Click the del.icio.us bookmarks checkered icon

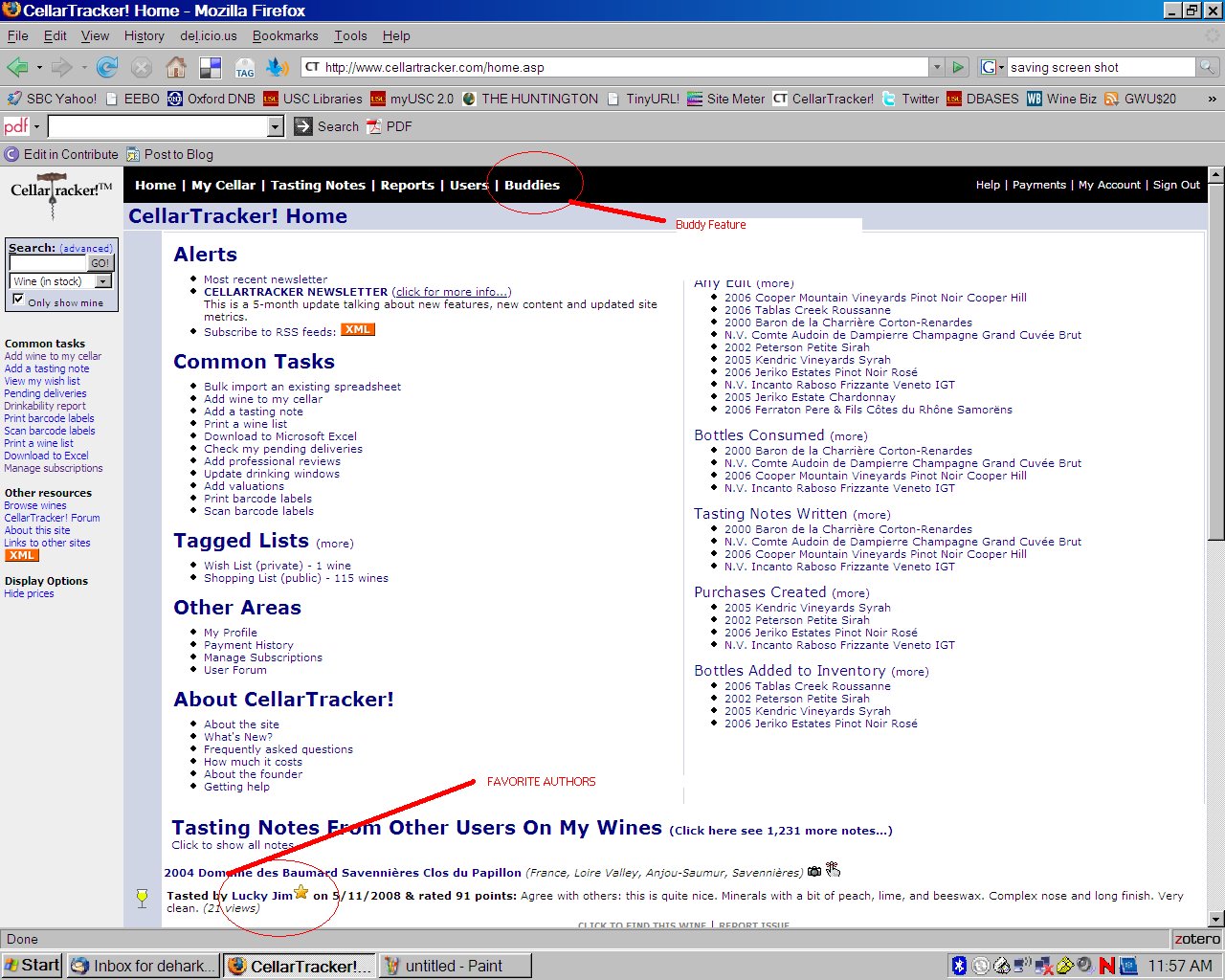click(x=211, y=68)
